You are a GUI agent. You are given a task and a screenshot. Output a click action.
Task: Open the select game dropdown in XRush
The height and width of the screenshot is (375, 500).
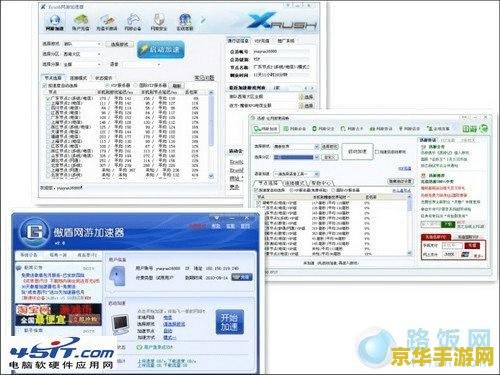(82, 44)
